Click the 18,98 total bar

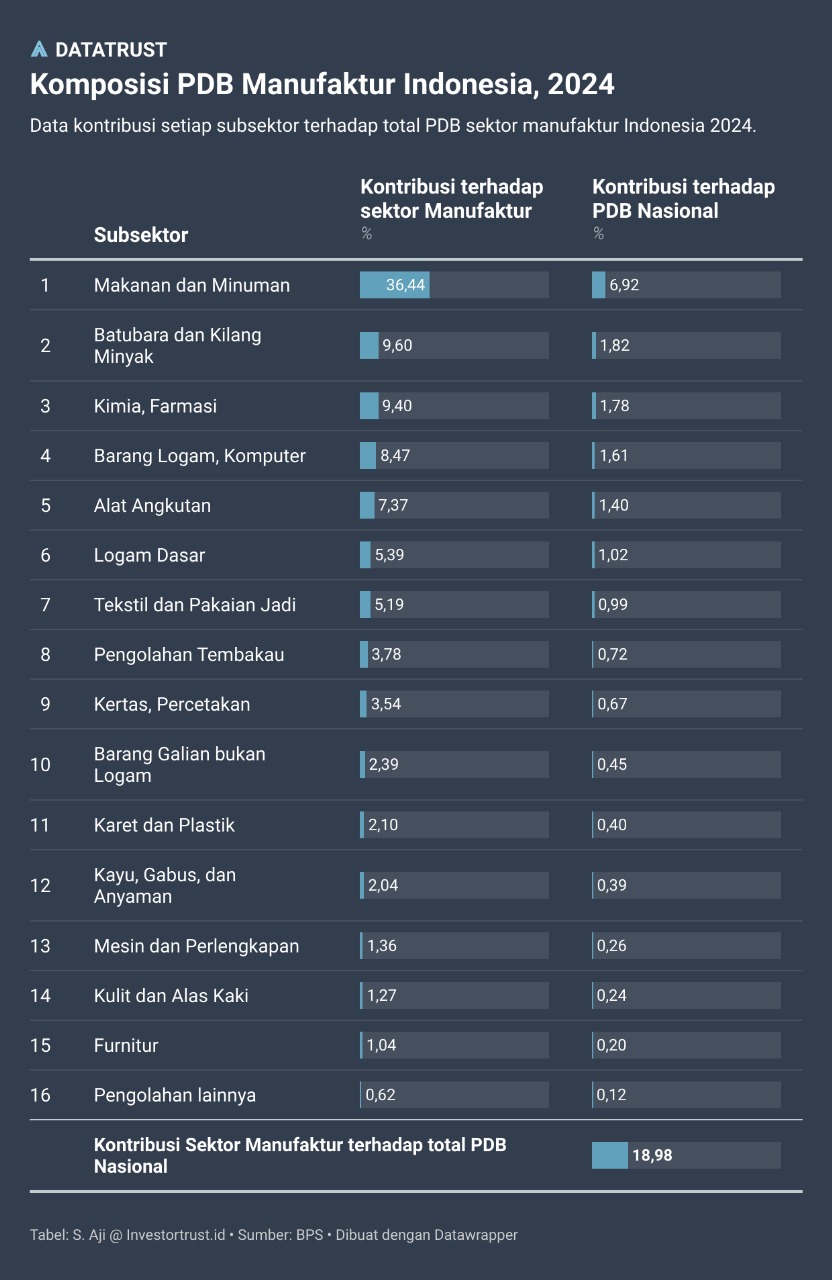[651, 1155]
